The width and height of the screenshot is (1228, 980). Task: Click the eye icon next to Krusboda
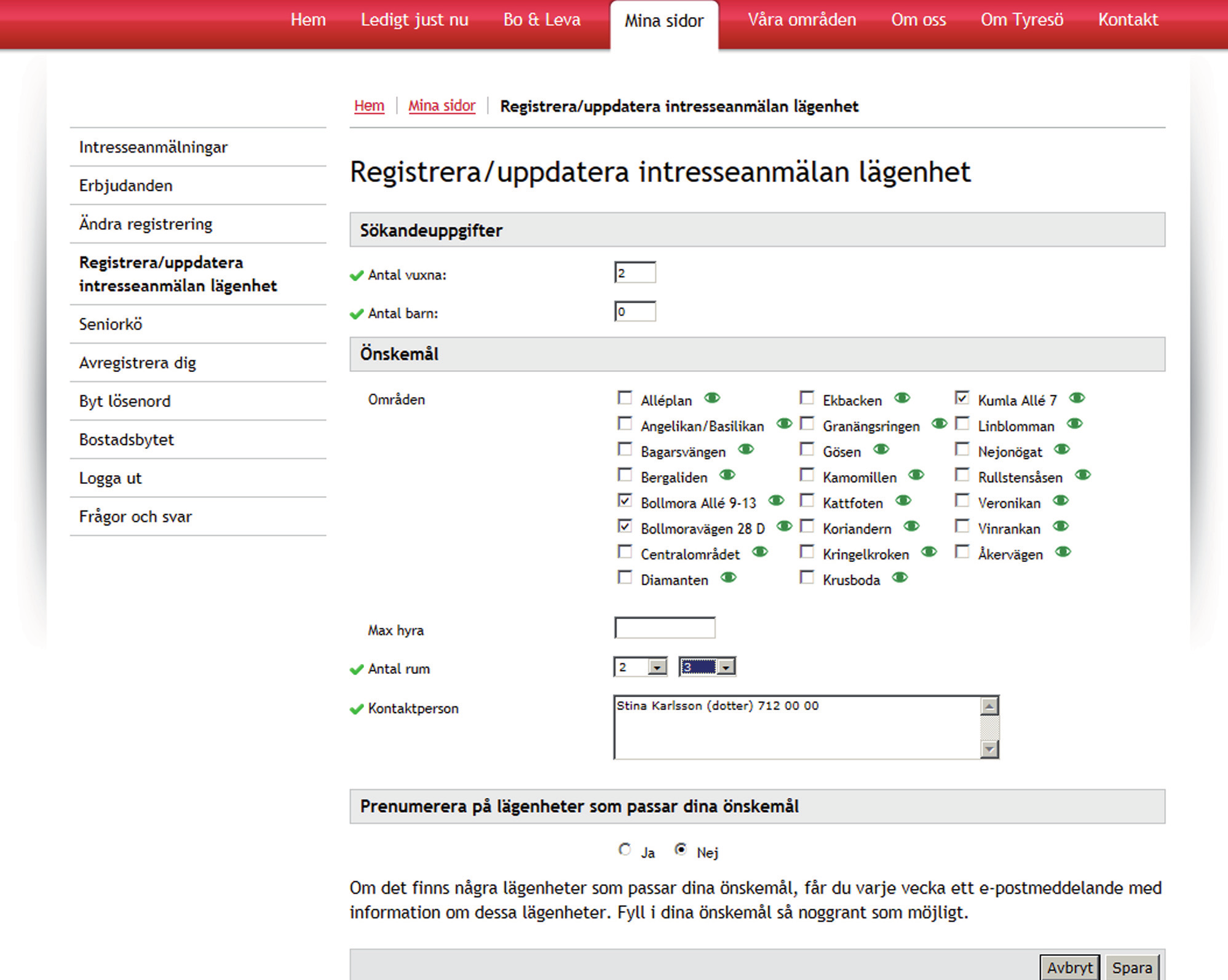pos(900,577)
